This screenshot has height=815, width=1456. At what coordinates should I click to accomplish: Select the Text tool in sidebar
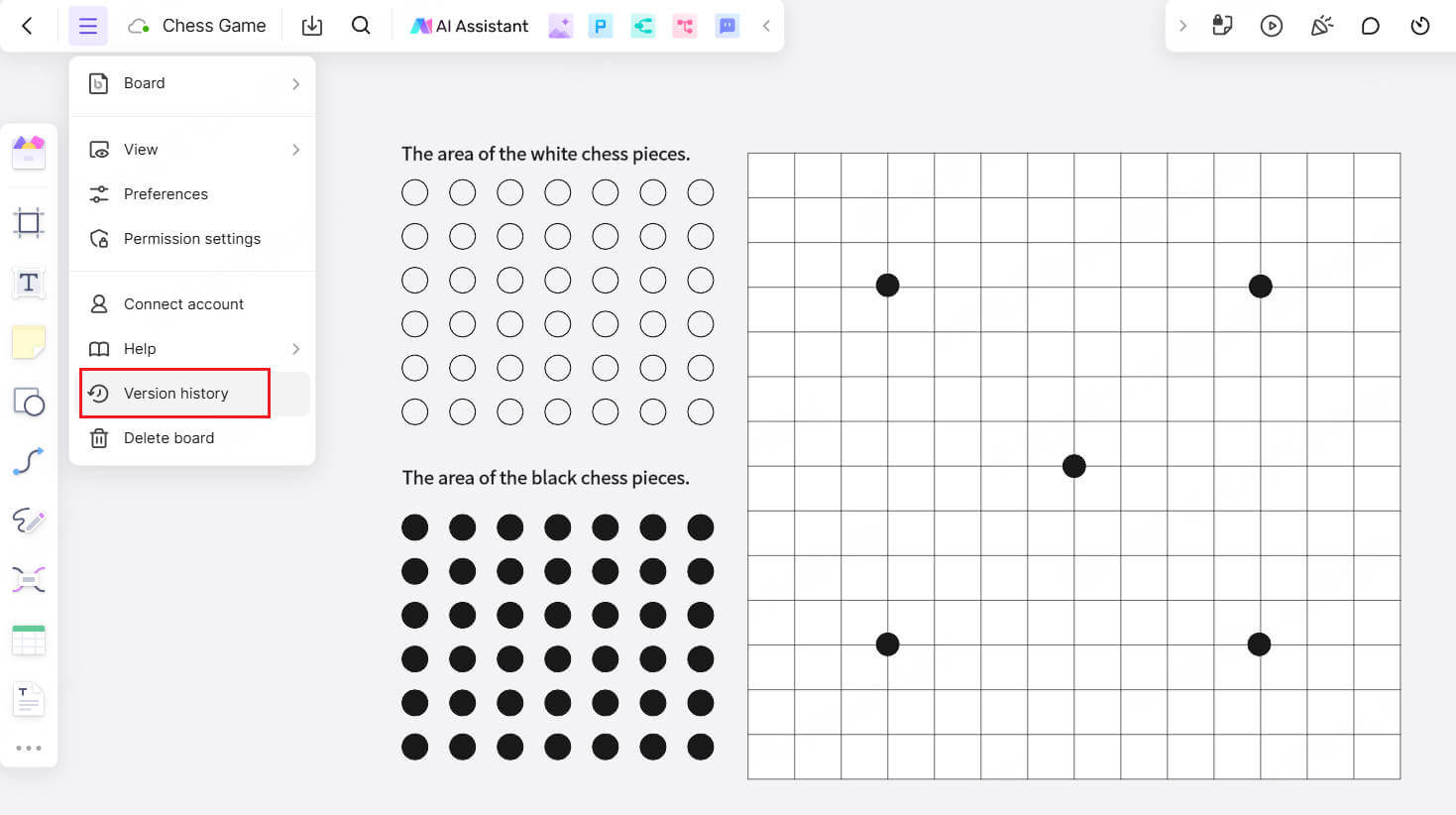pyautogui.click(x=29, y=283)
